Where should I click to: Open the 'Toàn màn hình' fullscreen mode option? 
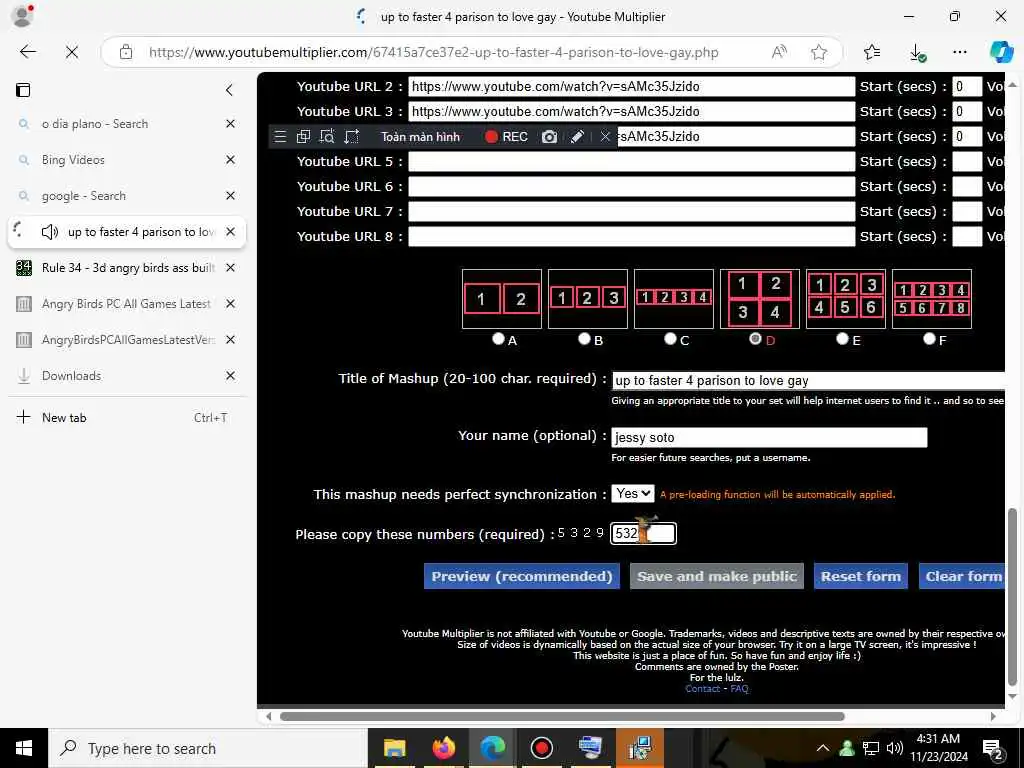click(421, 136)
